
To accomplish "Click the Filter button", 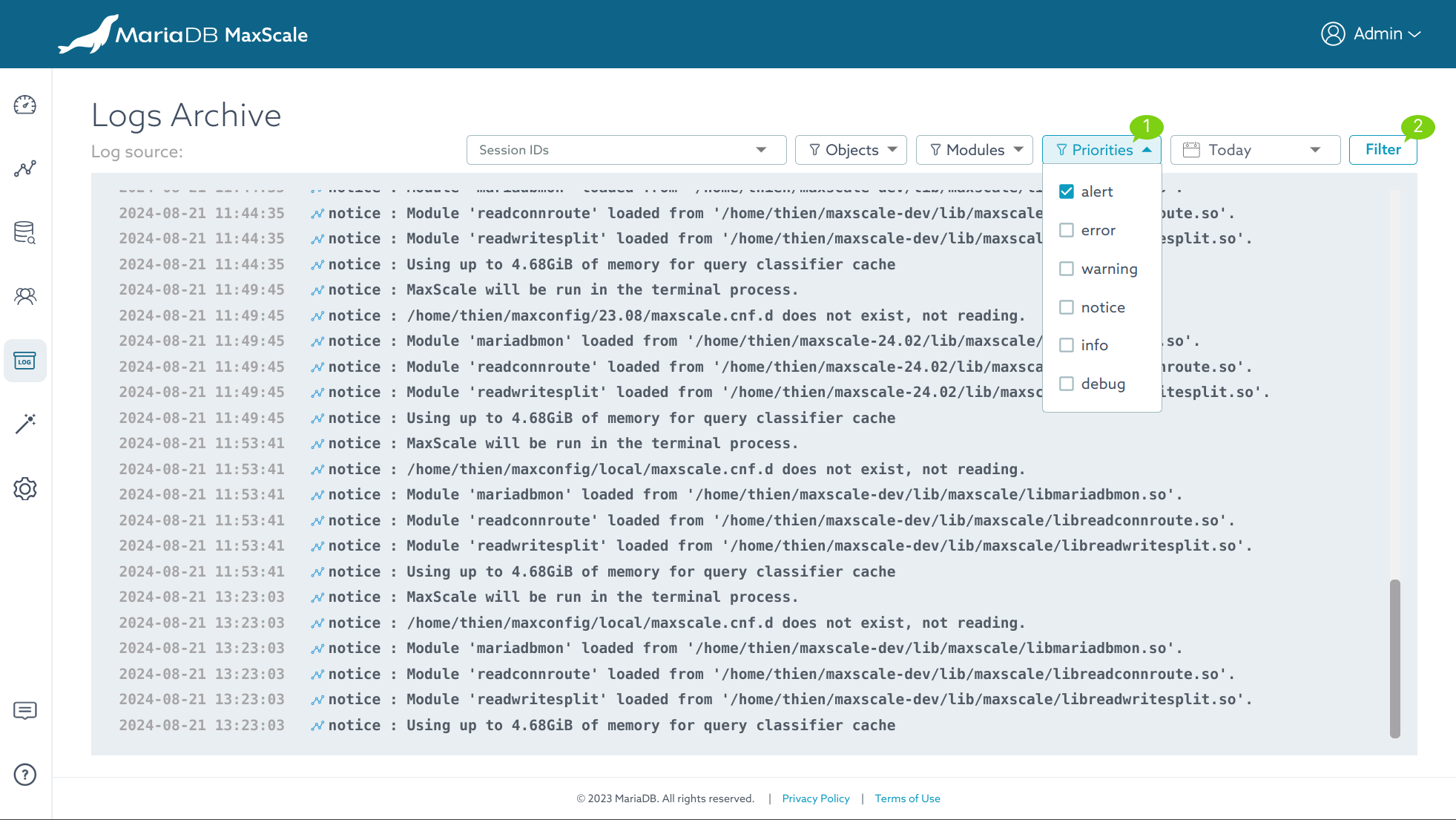I will point(1383,150).
